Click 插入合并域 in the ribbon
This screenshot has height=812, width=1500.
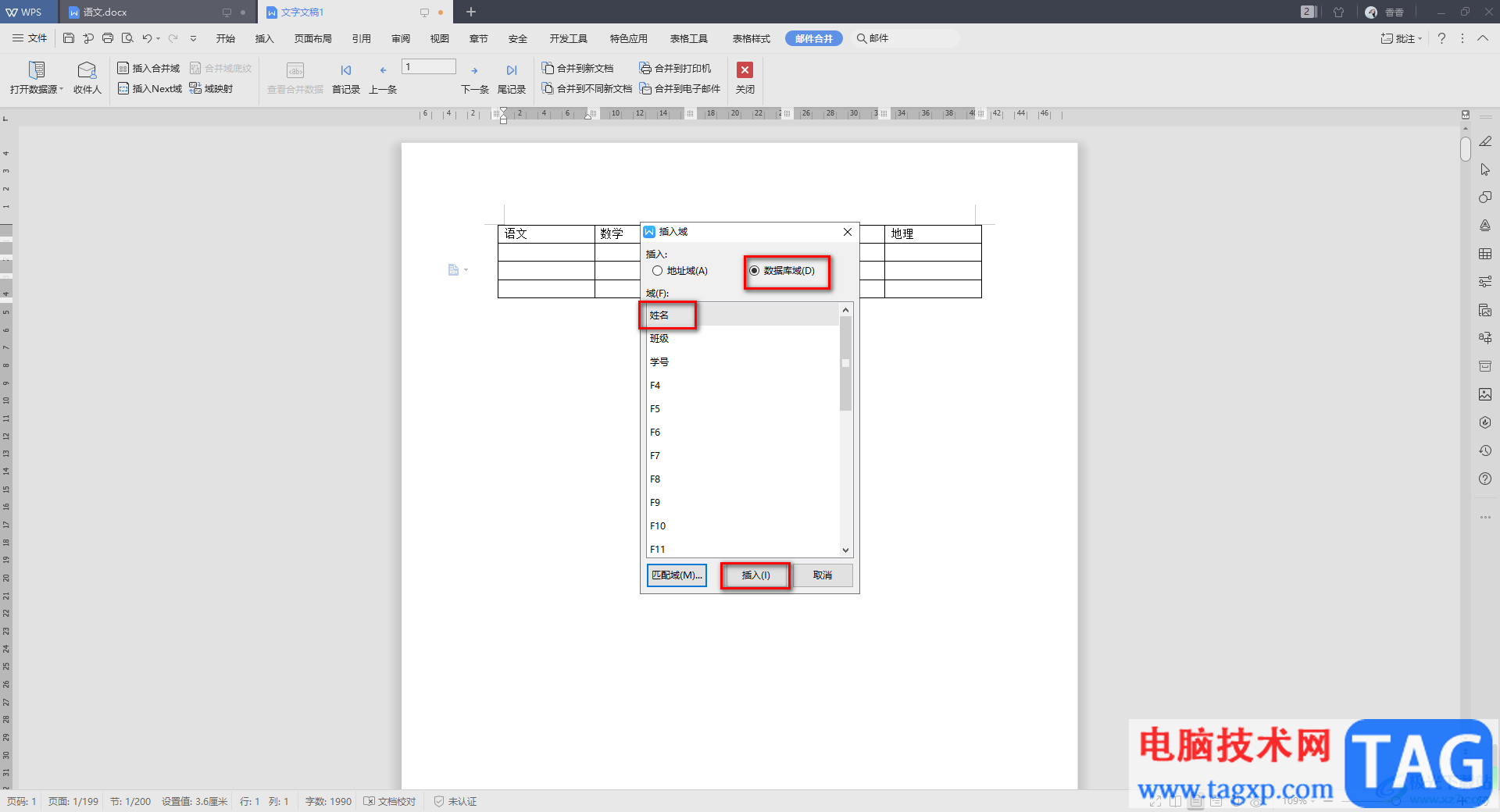pos(148,69)
